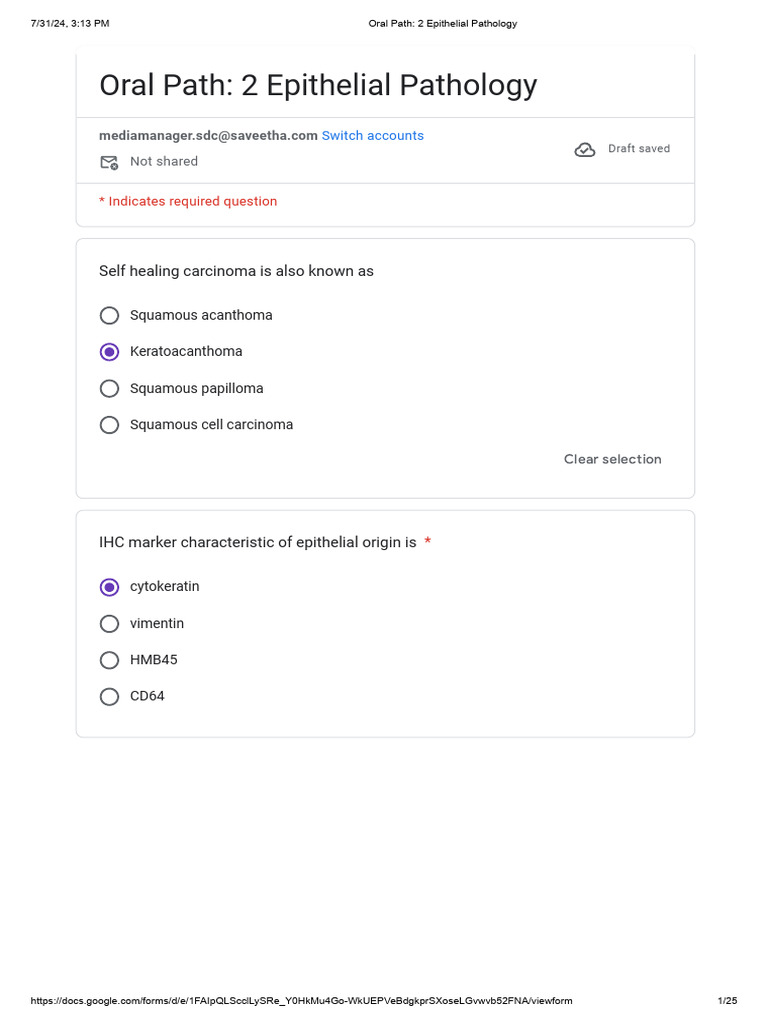768x1024 pixels.
Task: Clear selection for self healing carcinoma question
Action: click(613, 459)
